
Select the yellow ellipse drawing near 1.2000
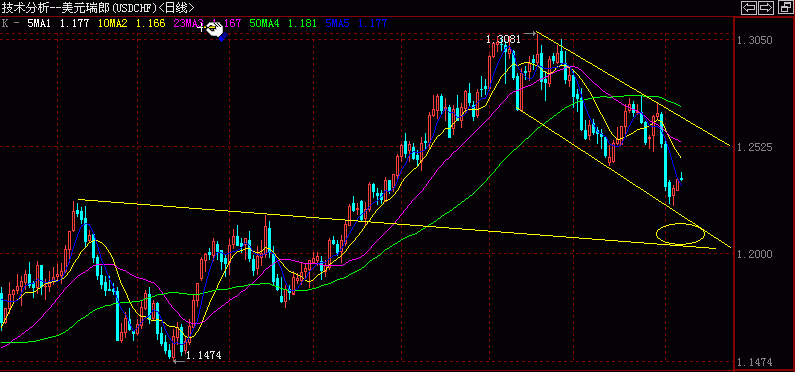680,234
